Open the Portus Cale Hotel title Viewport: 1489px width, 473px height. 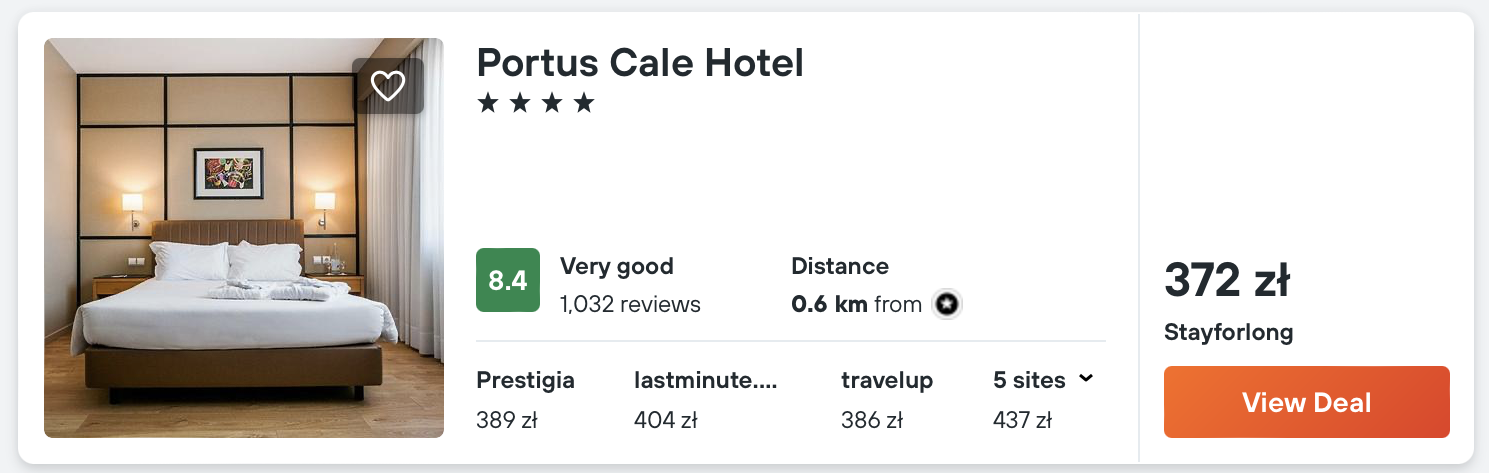(640, 63)
